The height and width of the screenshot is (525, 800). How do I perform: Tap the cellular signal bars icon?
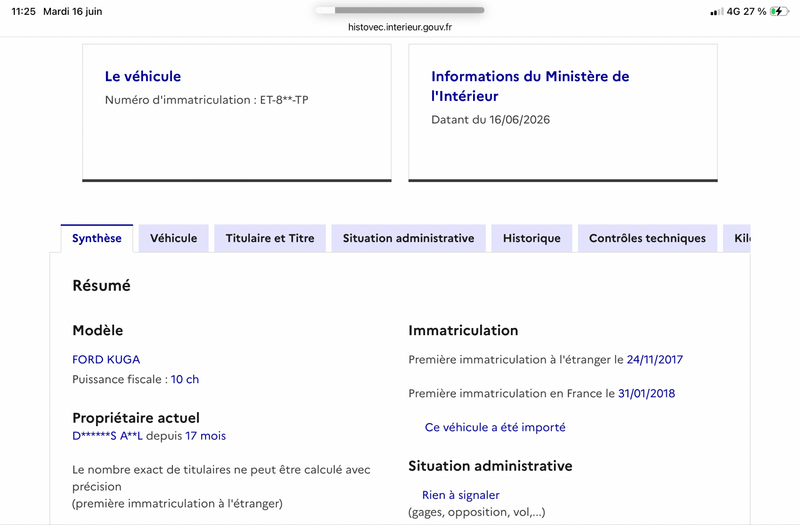coord(716,12)
